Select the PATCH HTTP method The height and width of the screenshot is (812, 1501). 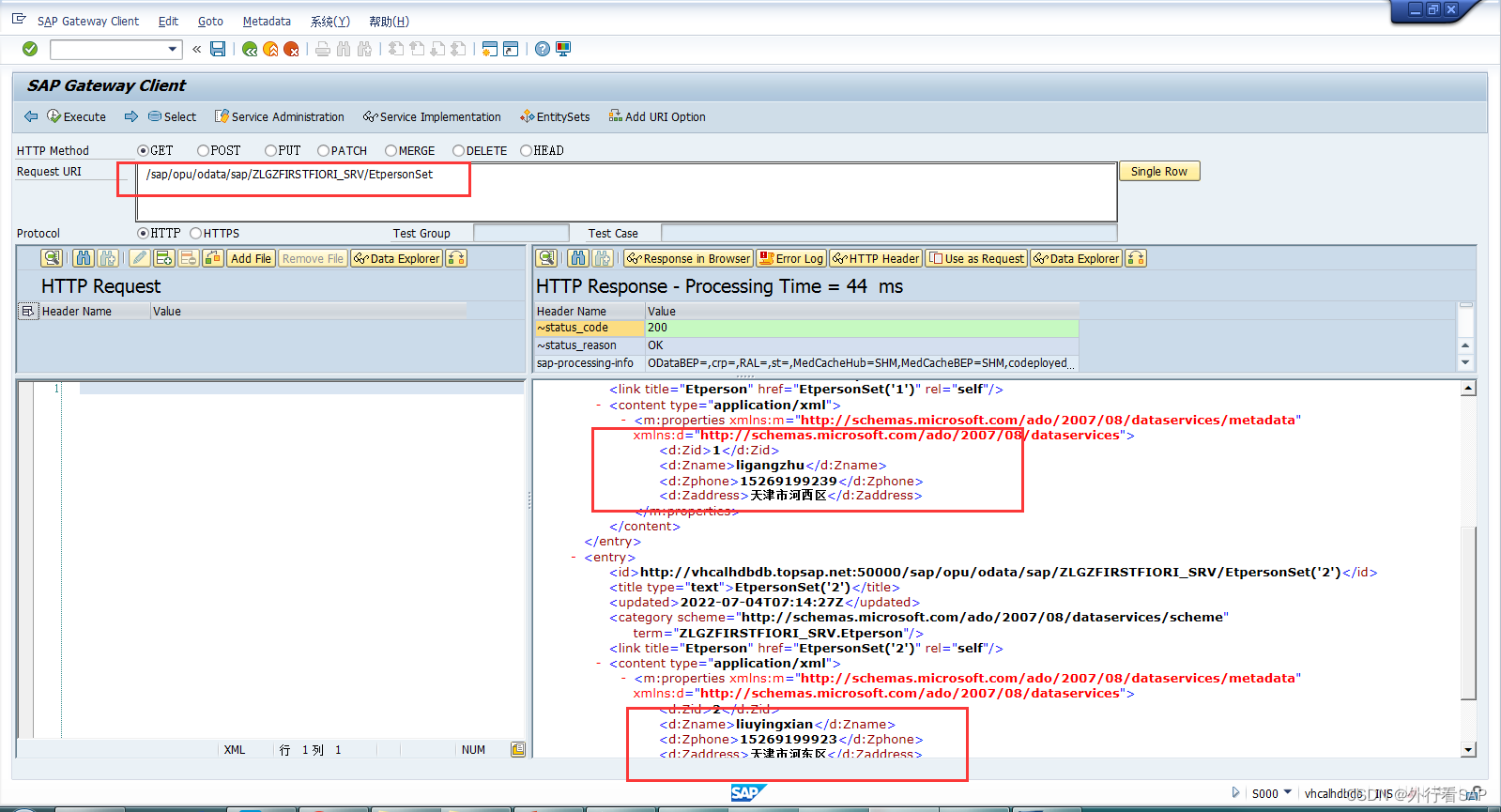tap(323, 150)
